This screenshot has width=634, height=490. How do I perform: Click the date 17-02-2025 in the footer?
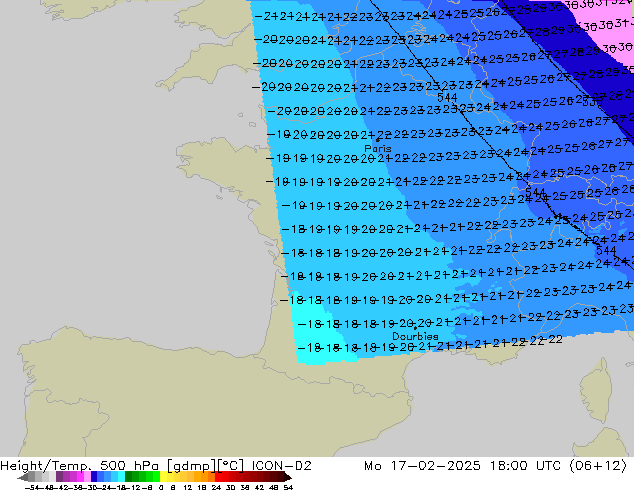point(435,466)
